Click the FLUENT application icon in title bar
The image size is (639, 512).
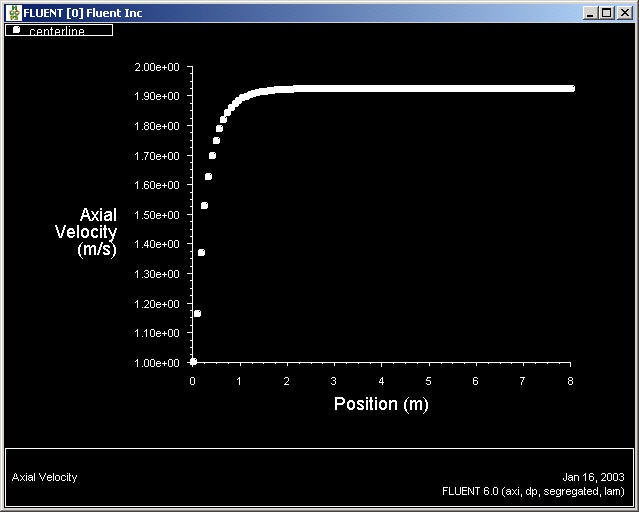tap(15, 13)
